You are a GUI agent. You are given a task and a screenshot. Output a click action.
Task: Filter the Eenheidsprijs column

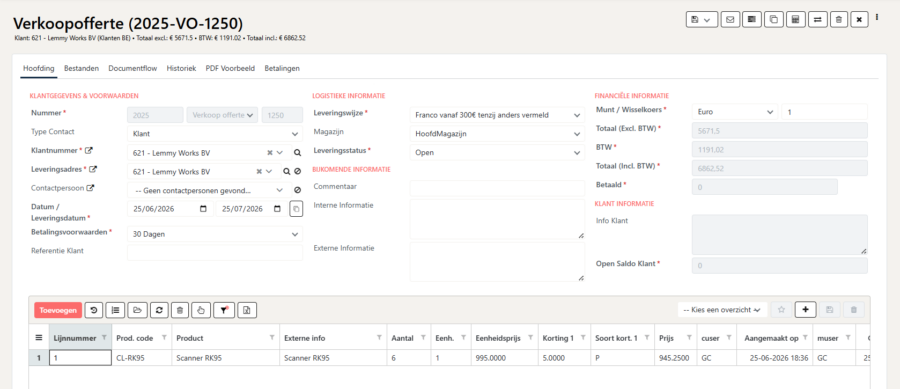click(530, 338)
